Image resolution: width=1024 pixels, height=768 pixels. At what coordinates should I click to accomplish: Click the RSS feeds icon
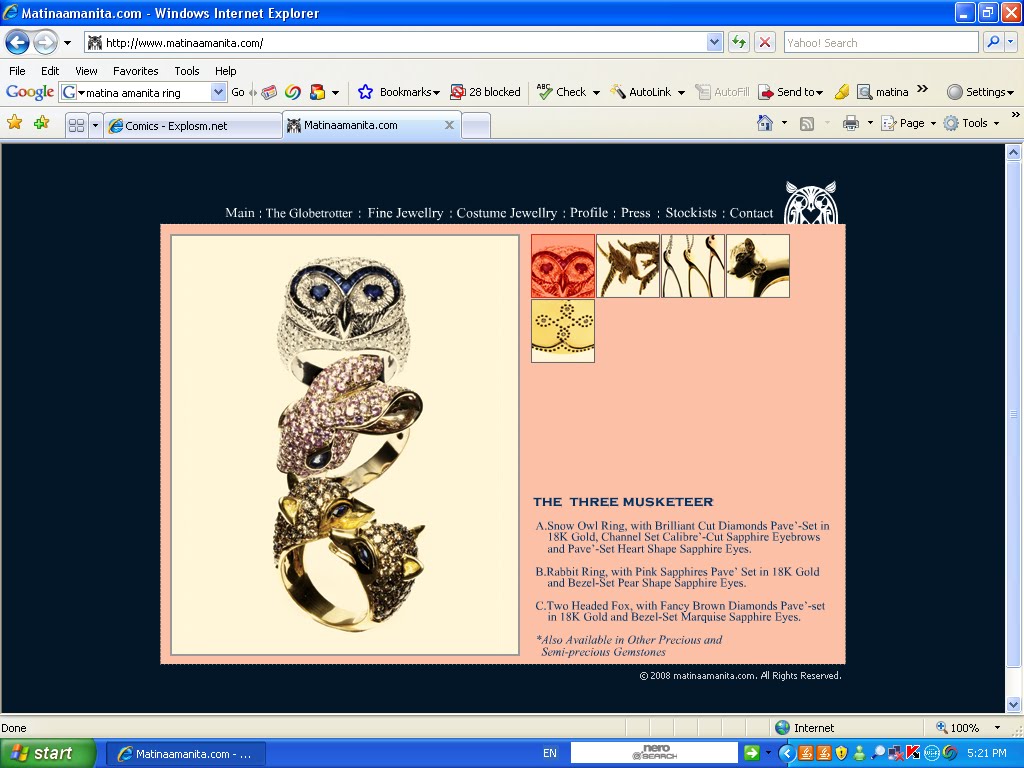coord(807,123)
